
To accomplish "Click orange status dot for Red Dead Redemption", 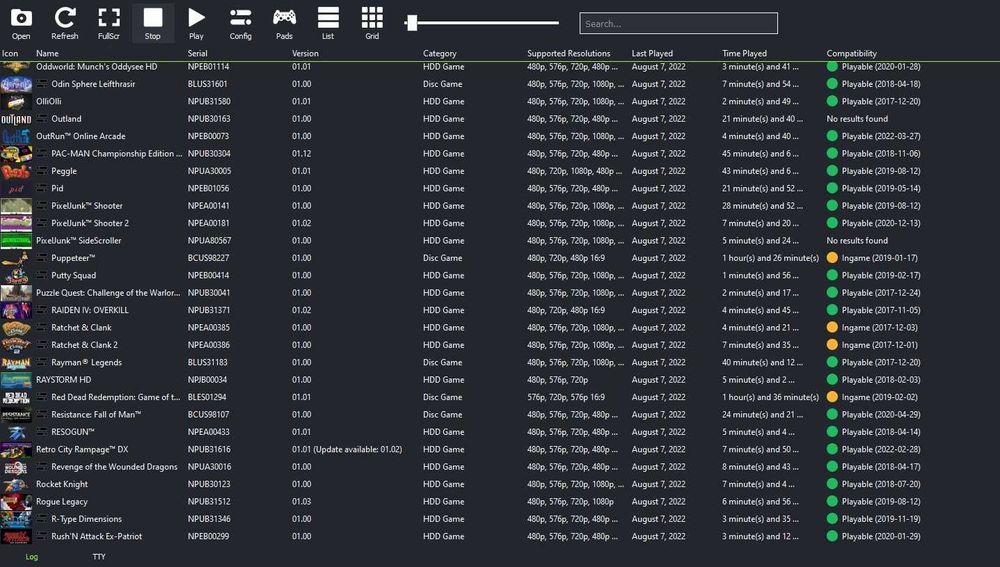I will 832,397.
